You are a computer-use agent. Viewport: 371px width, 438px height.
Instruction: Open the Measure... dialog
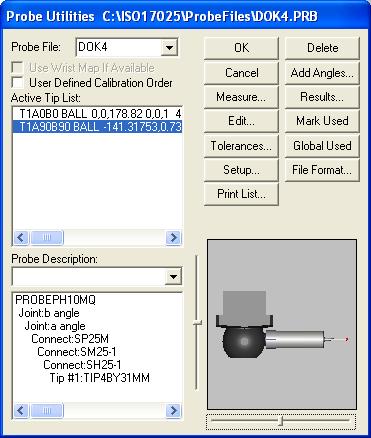click(241, 97)
